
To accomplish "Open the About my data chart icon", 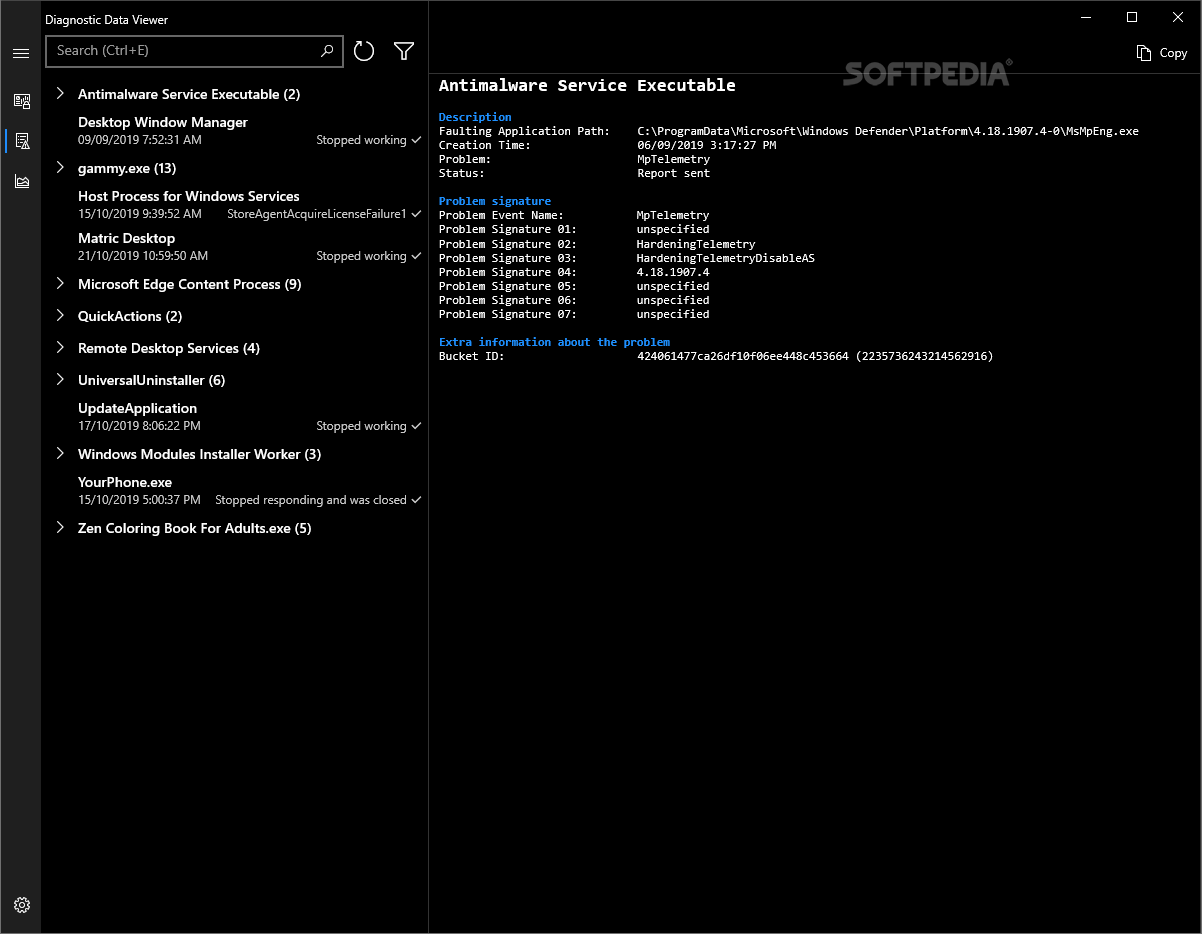I will coord(21,181).
